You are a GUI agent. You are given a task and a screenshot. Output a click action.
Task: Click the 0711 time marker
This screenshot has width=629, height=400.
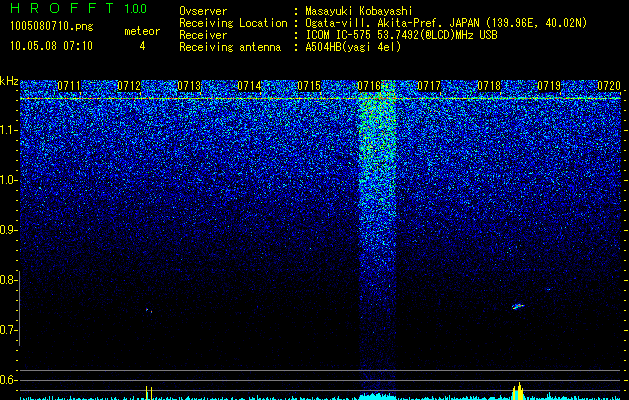(69, 86)
